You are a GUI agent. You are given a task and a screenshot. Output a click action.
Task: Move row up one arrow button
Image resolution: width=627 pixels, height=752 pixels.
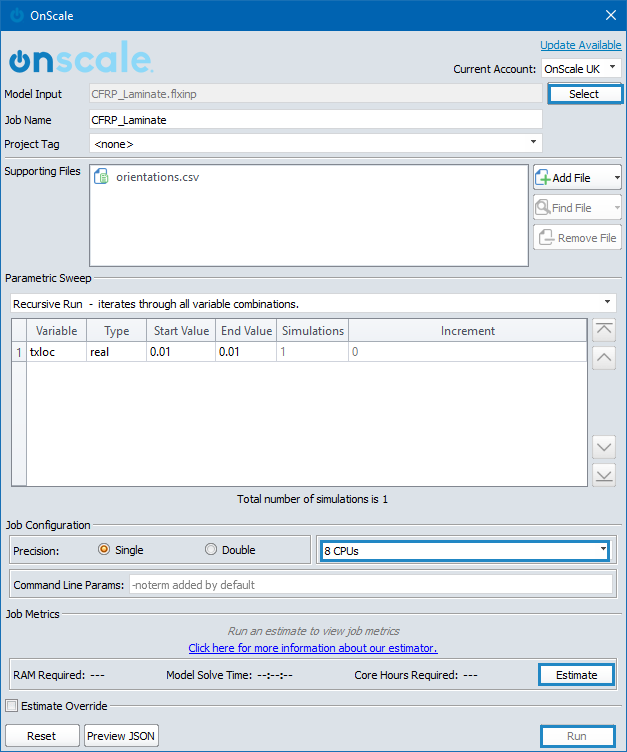[603, 358]
